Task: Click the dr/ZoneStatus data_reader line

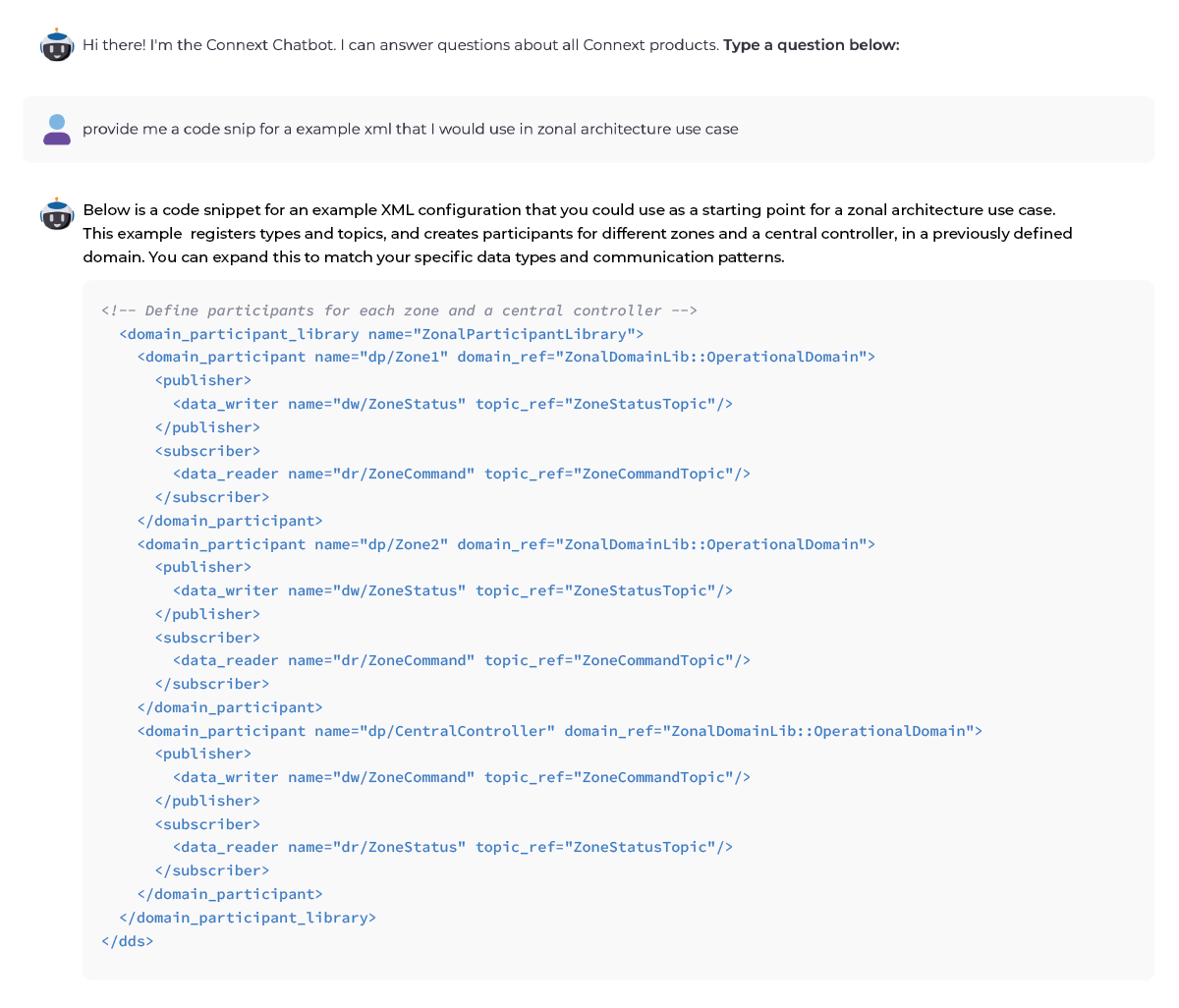Action: tap(452, 847)
